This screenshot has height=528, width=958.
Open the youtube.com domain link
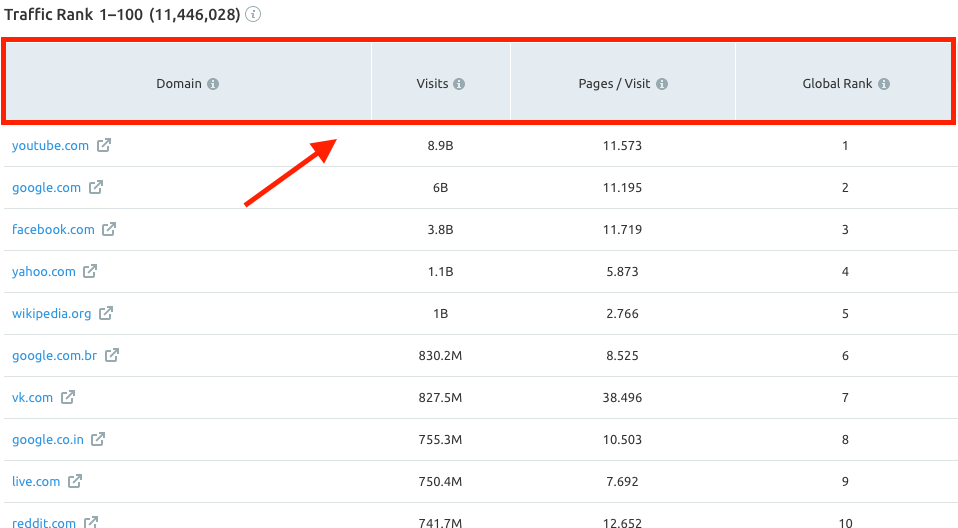(50, 146)
